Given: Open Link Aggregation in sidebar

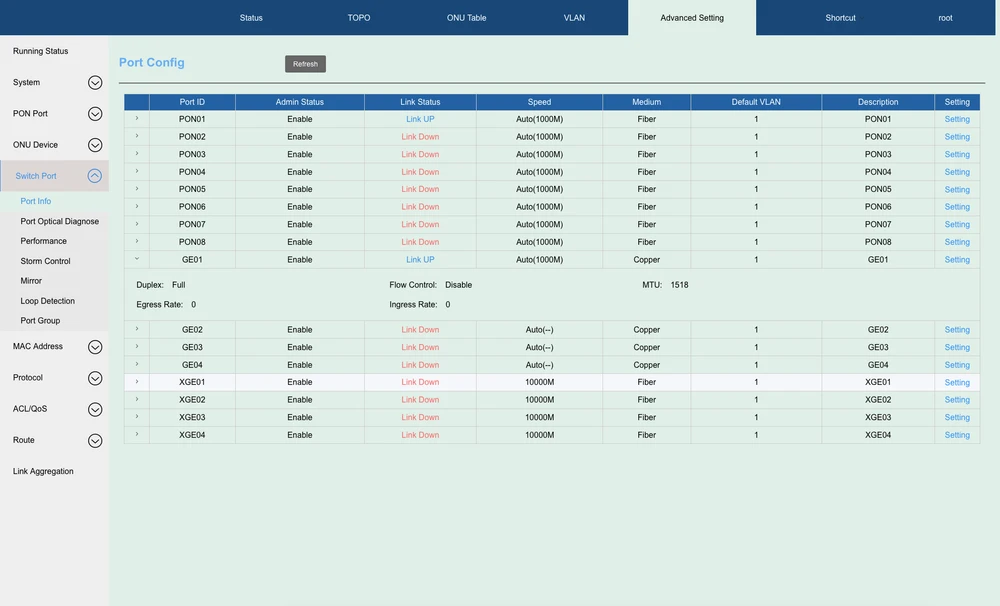Looking at the screenshot, I should tap(43, 472).
